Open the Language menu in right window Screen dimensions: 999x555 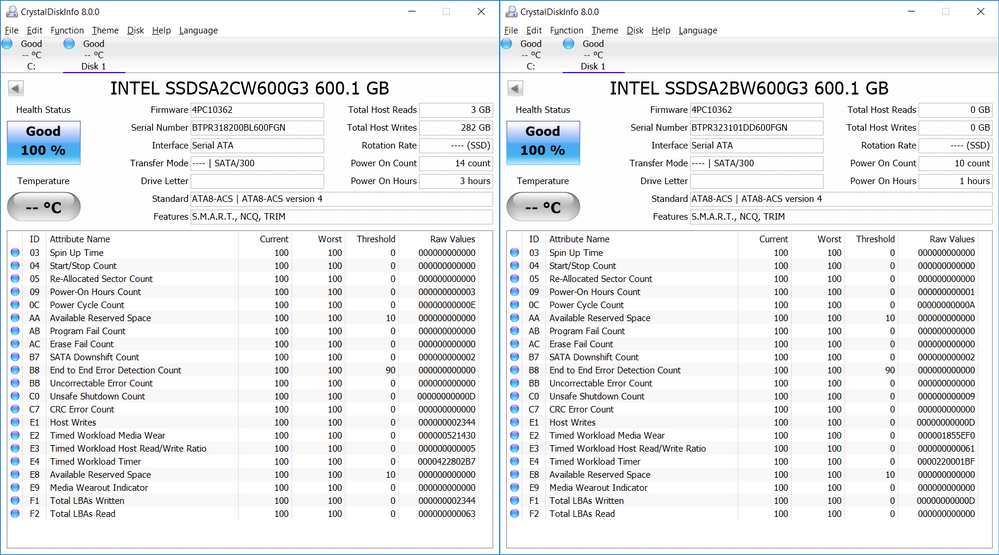point(697,30)
